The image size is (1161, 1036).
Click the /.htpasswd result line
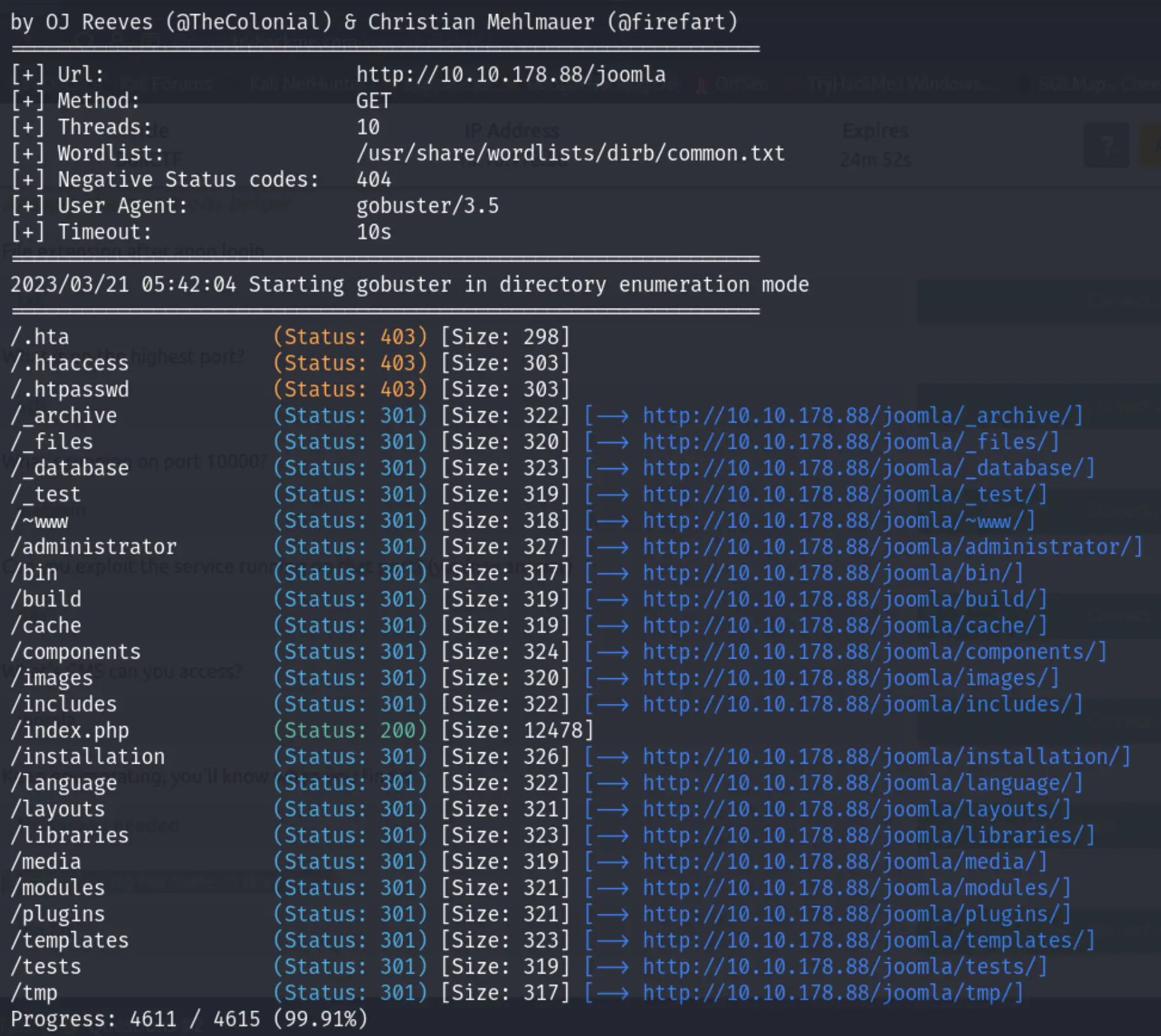pyautogui.click(x=70, y=389)
